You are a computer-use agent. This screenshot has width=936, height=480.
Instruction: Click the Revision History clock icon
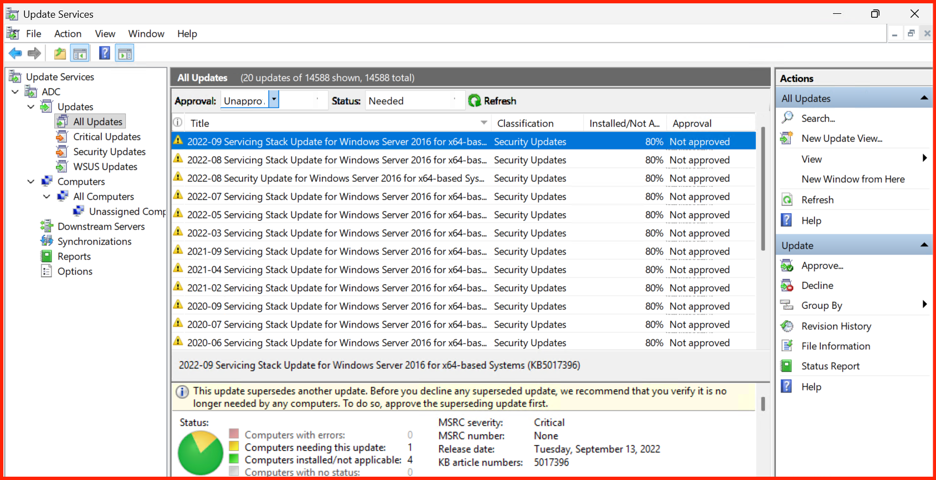(x=787, y=326)
